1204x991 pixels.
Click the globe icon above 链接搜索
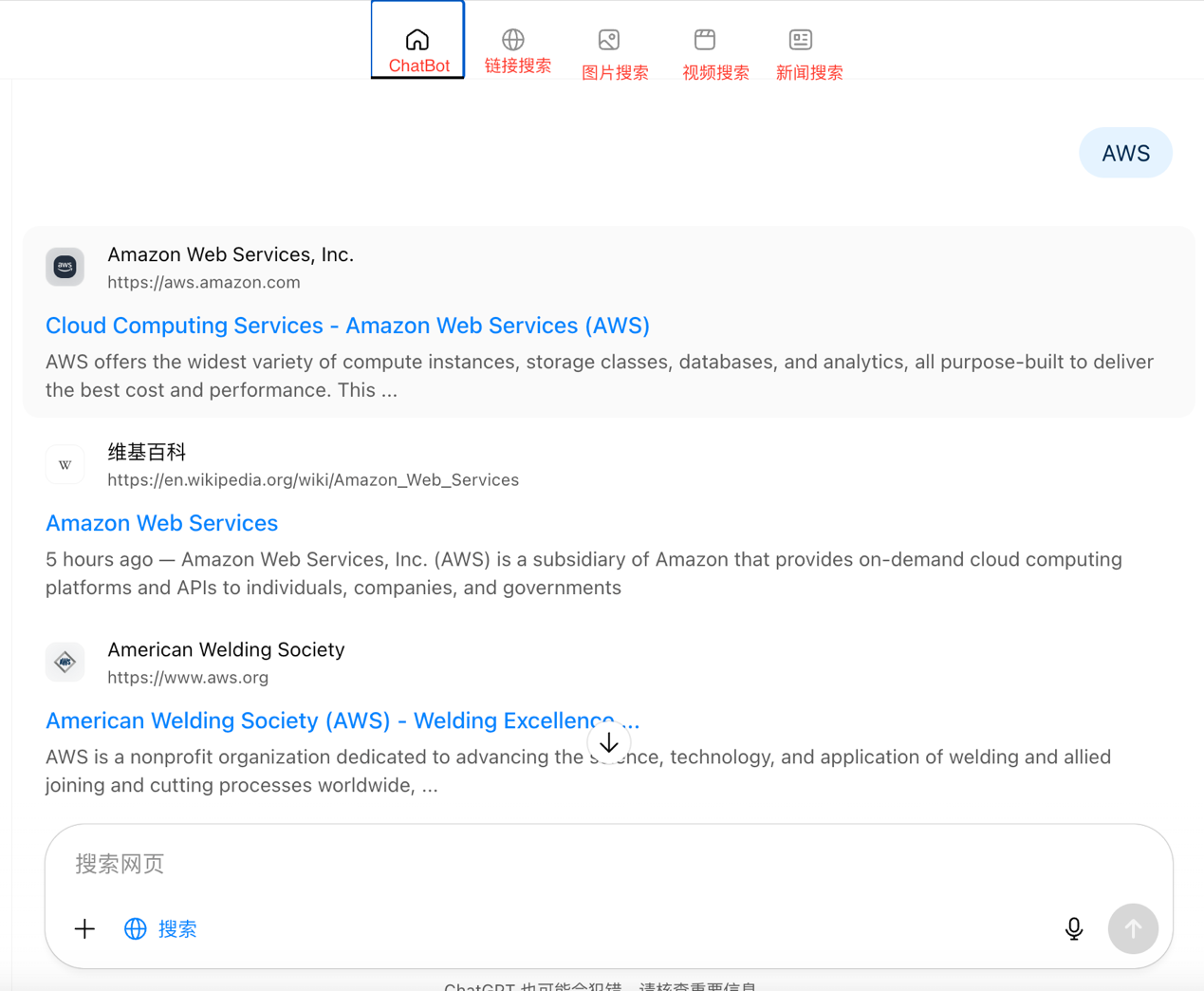click(513, 39)
